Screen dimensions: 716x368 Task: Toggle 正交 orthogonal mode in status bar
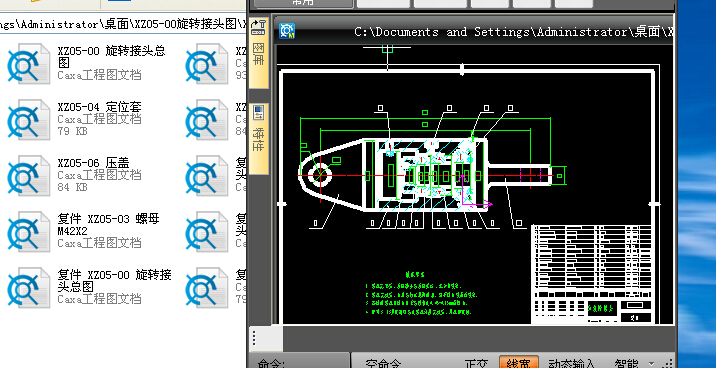[x=476, y=363]
